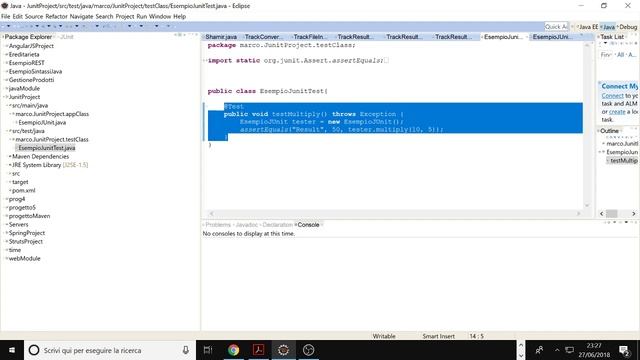Switch to the TrackFileIn... editor tab
Viewport: 640px width, 360px height.
[311, 37]
